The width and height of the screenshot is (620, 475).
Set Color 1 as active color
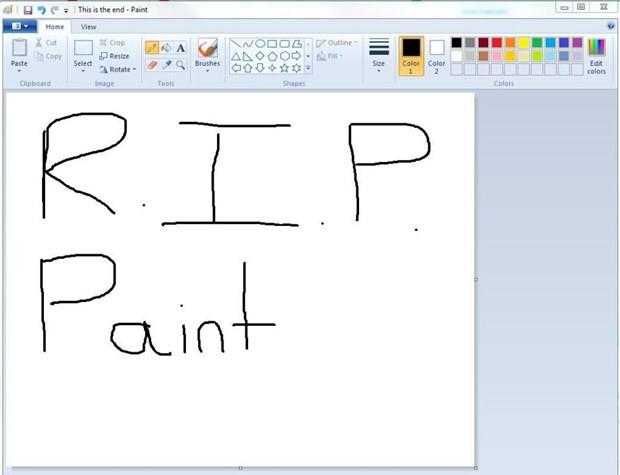click(411, 53)
